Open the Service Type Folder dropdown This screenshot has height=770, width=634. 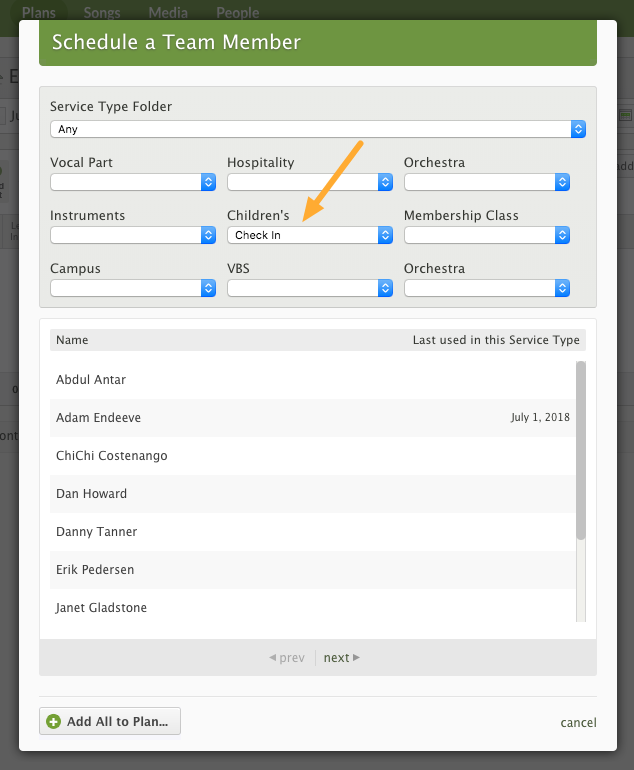pyautogui.click(x=318, y=129)
